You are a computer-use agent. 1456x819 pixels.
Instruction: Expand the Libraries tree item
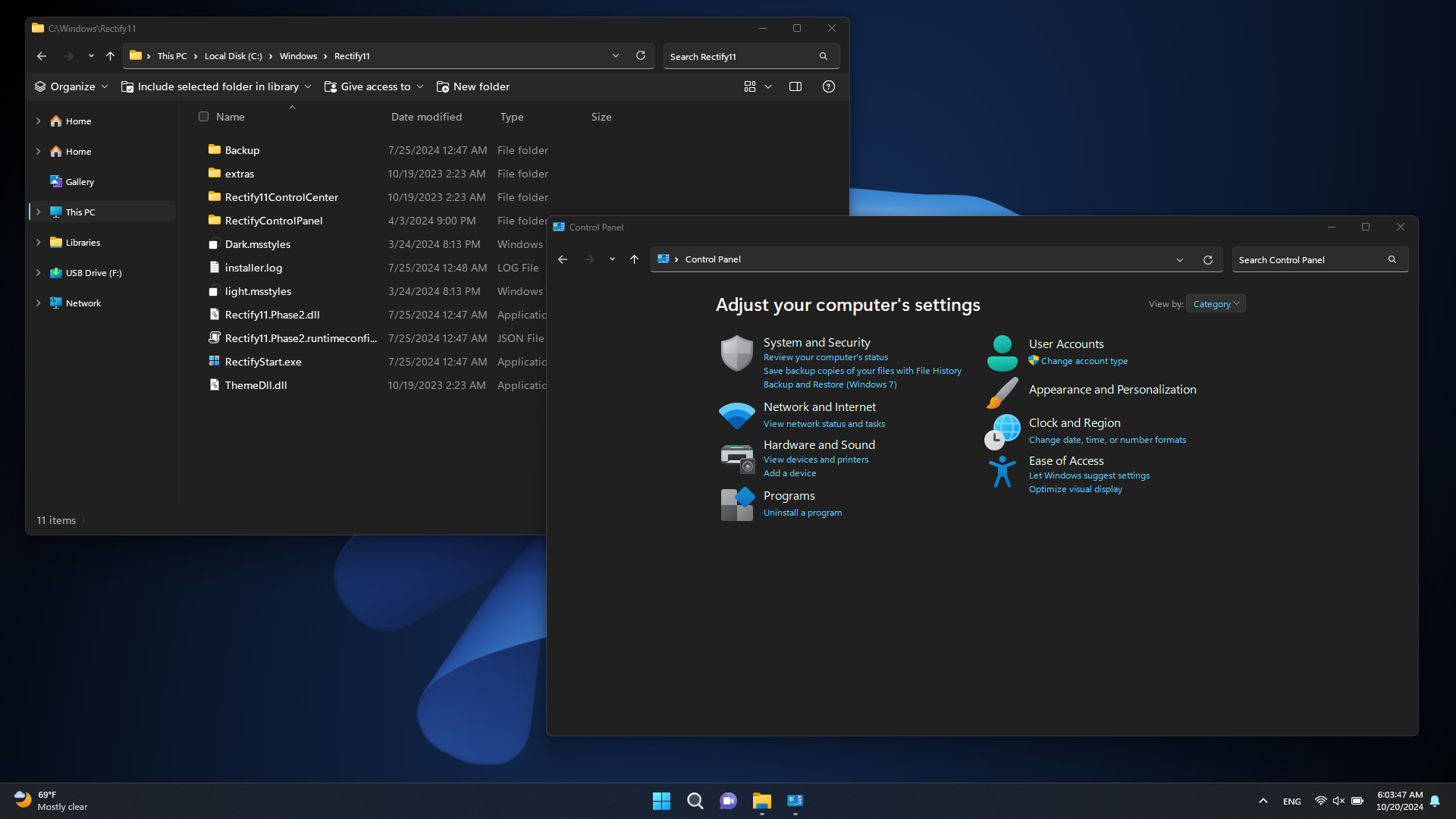click(x=38, y=242)
